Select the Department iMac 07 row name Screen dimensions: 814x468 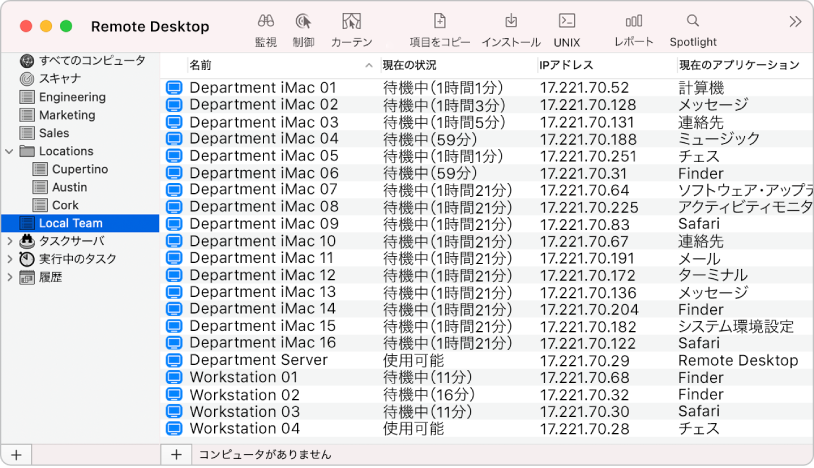click(x=264, y=190)
